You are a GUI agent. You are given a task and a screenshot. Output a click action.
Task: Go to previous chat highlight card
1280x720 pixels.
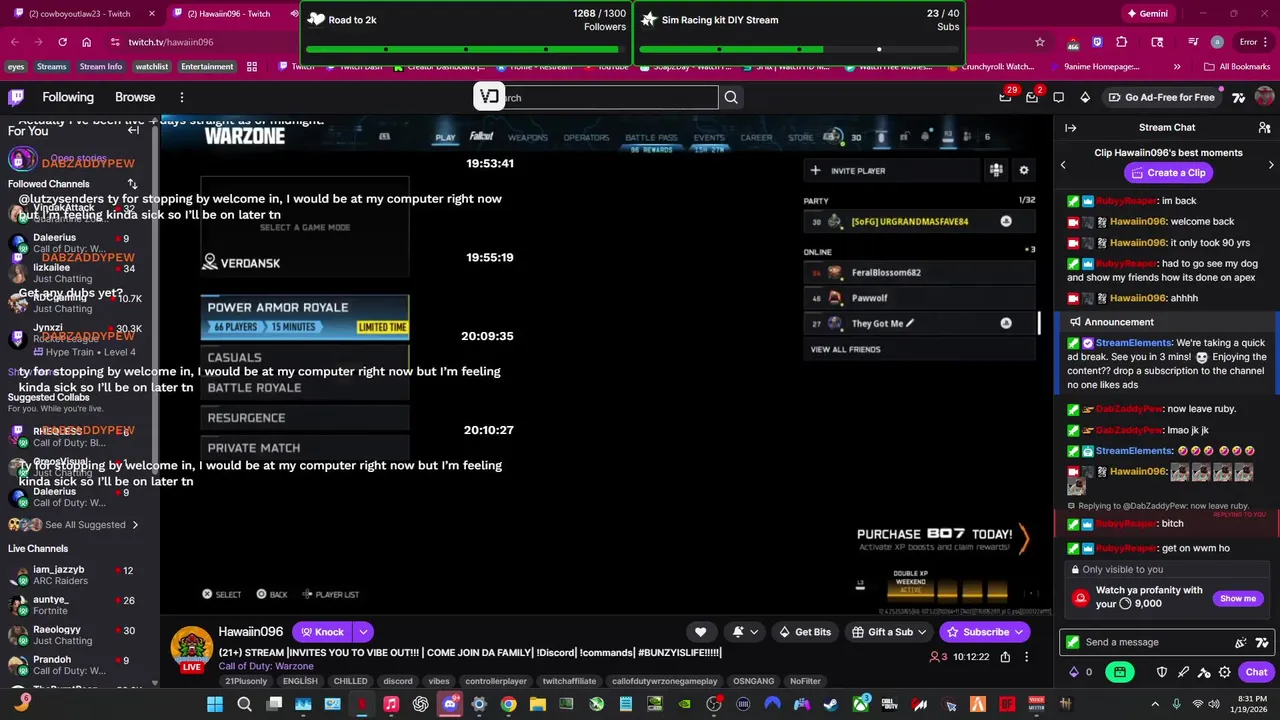(x=1063, y=165)
